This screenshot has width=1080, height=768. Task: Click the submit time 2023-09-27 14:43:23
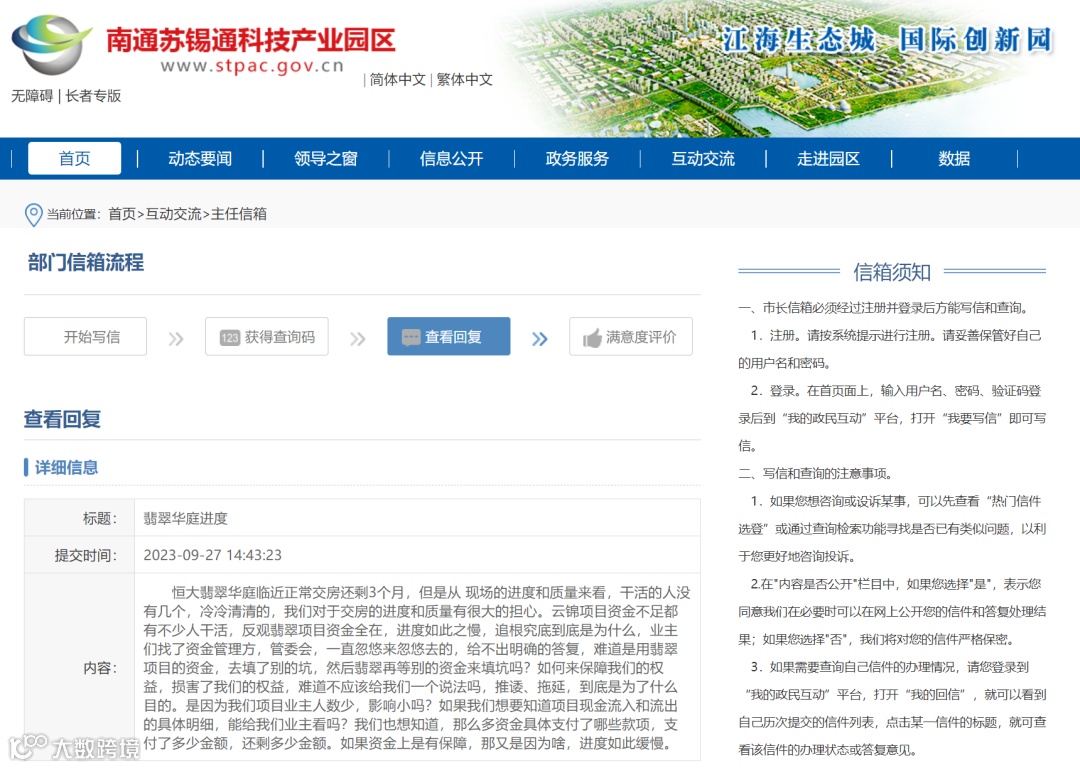tap(212, 555)
